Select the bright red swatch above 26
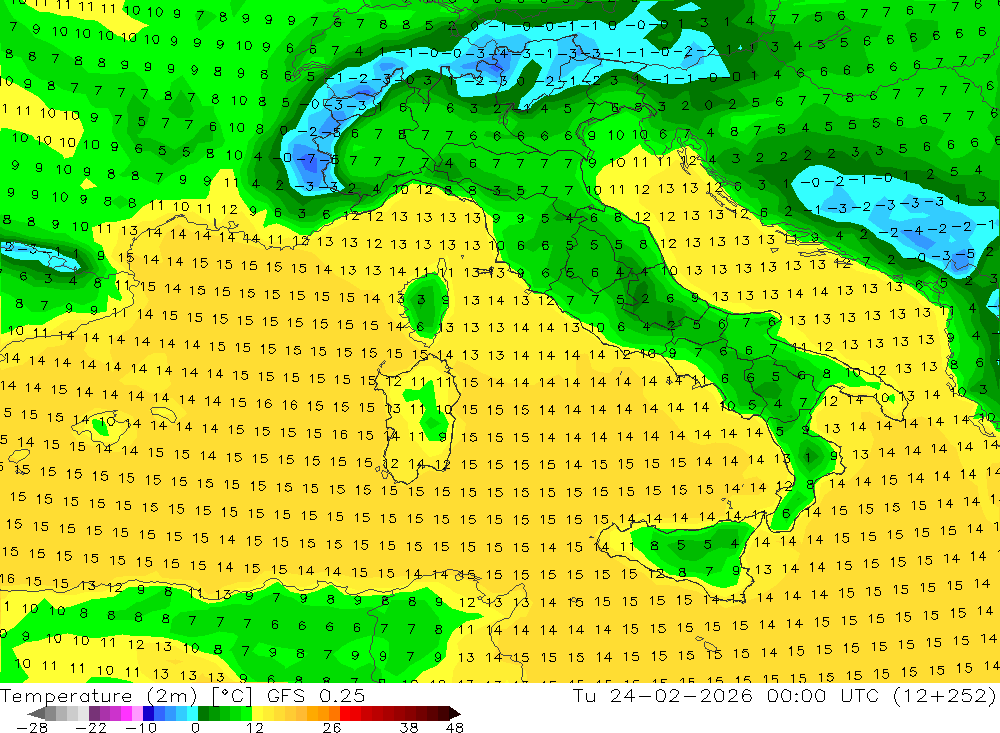The width and height of the screenshot is (1000, 733). (345, 713)
